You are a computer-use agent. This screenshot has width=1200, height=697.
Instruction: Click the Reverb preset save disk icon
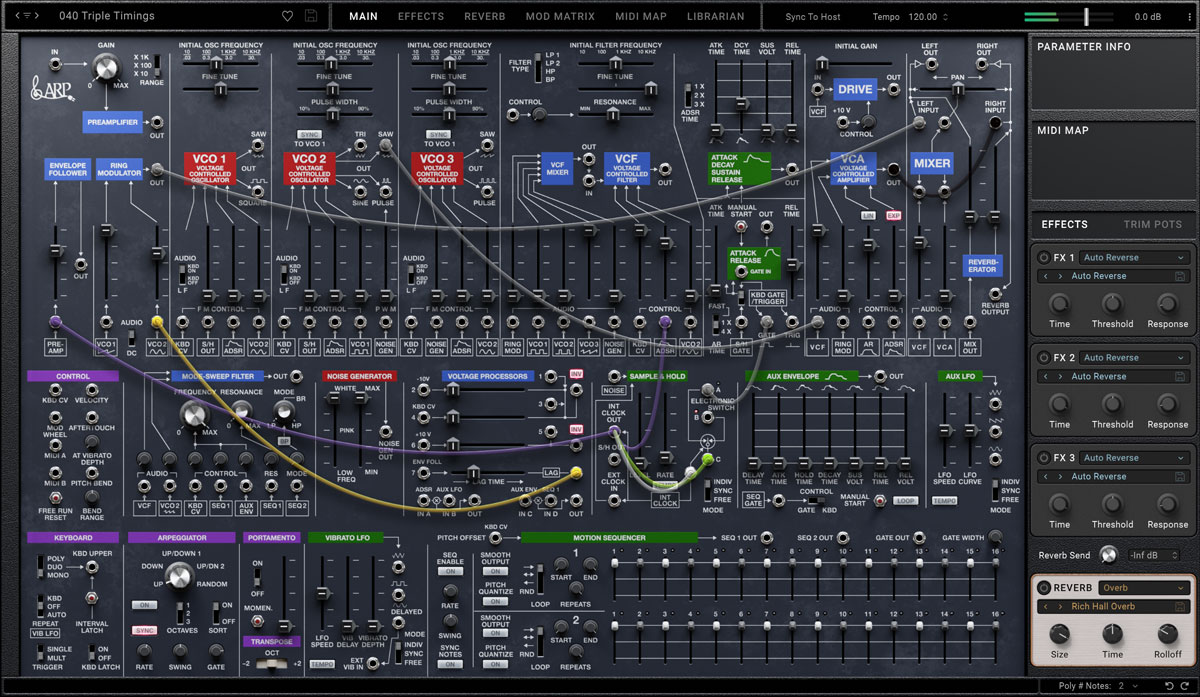1181,606
